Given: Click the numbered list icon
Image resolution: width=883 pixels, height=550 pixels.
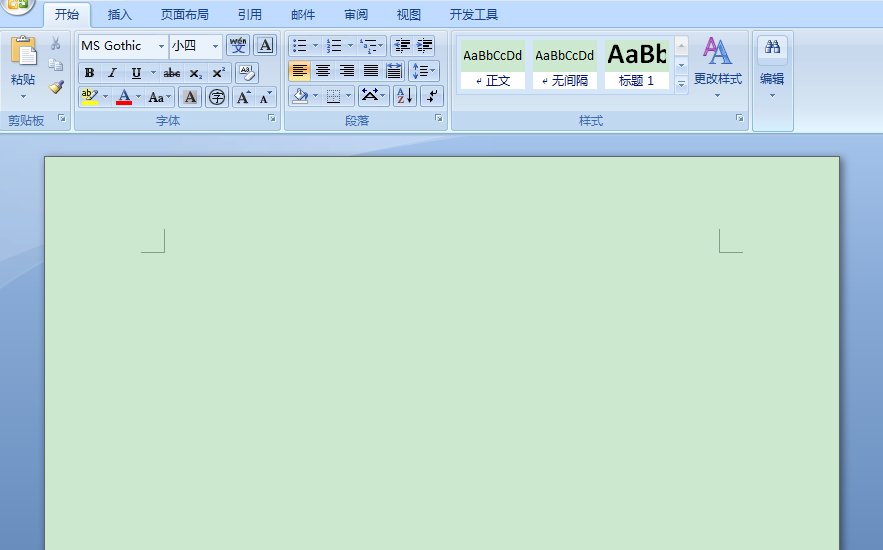Looking at the screenshot, I should point(334,46).
